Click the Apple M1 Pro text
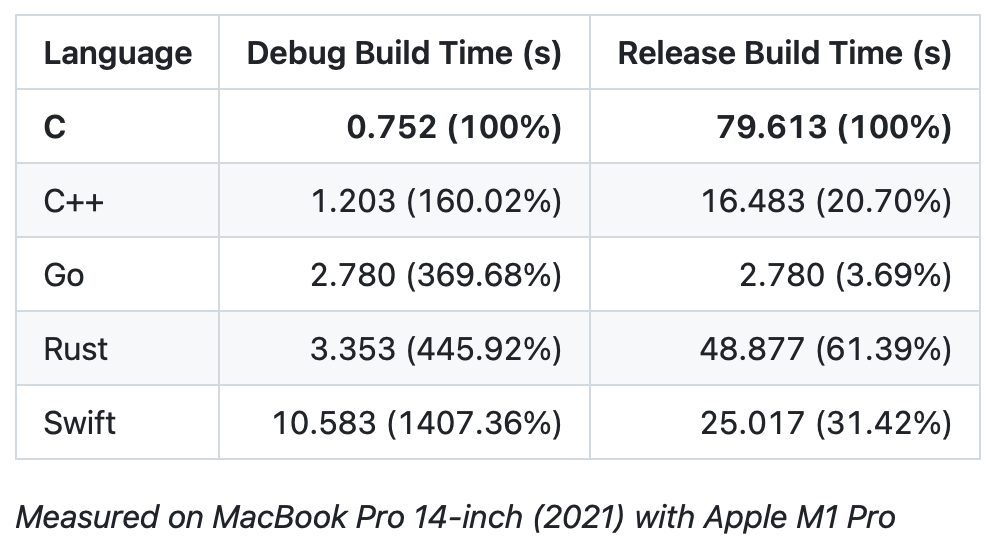1002x552 pixels. click(x=801, y=517)
